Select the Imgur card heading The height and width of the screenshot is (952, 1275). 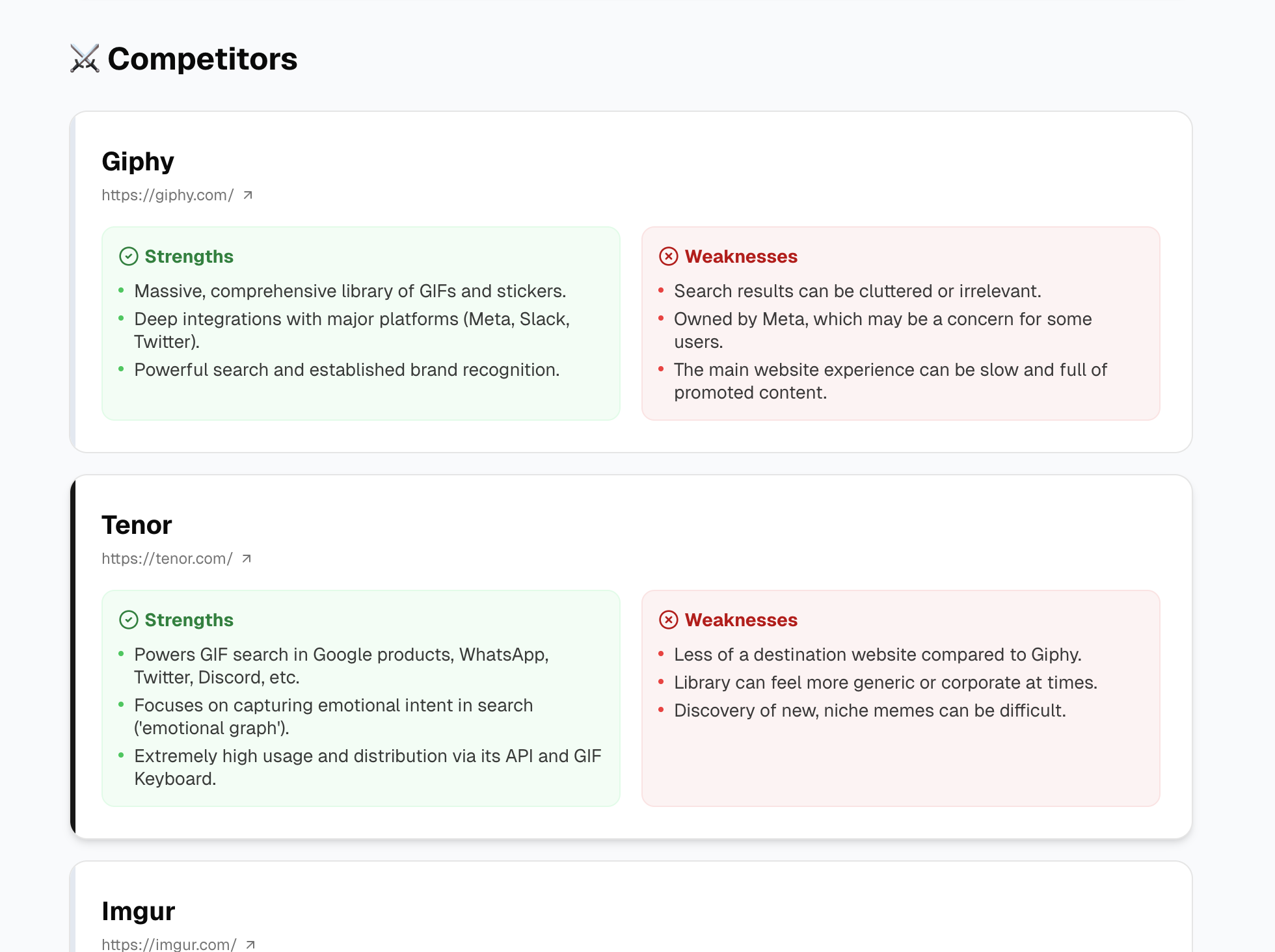[137, 910]
